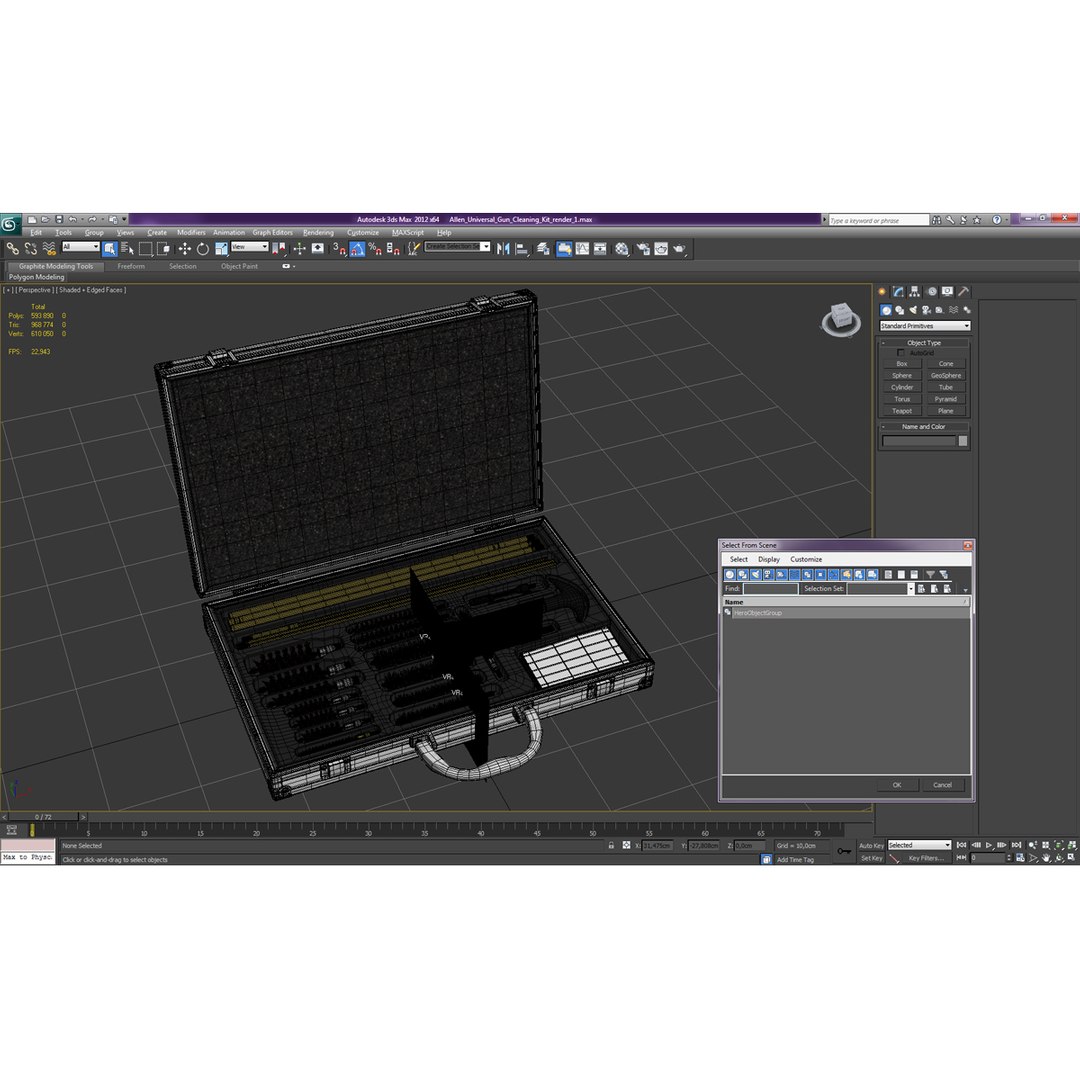Click the Unlink Selection tool
Viewport: 1080px width, 1080px height.
[x=30, y=249]
